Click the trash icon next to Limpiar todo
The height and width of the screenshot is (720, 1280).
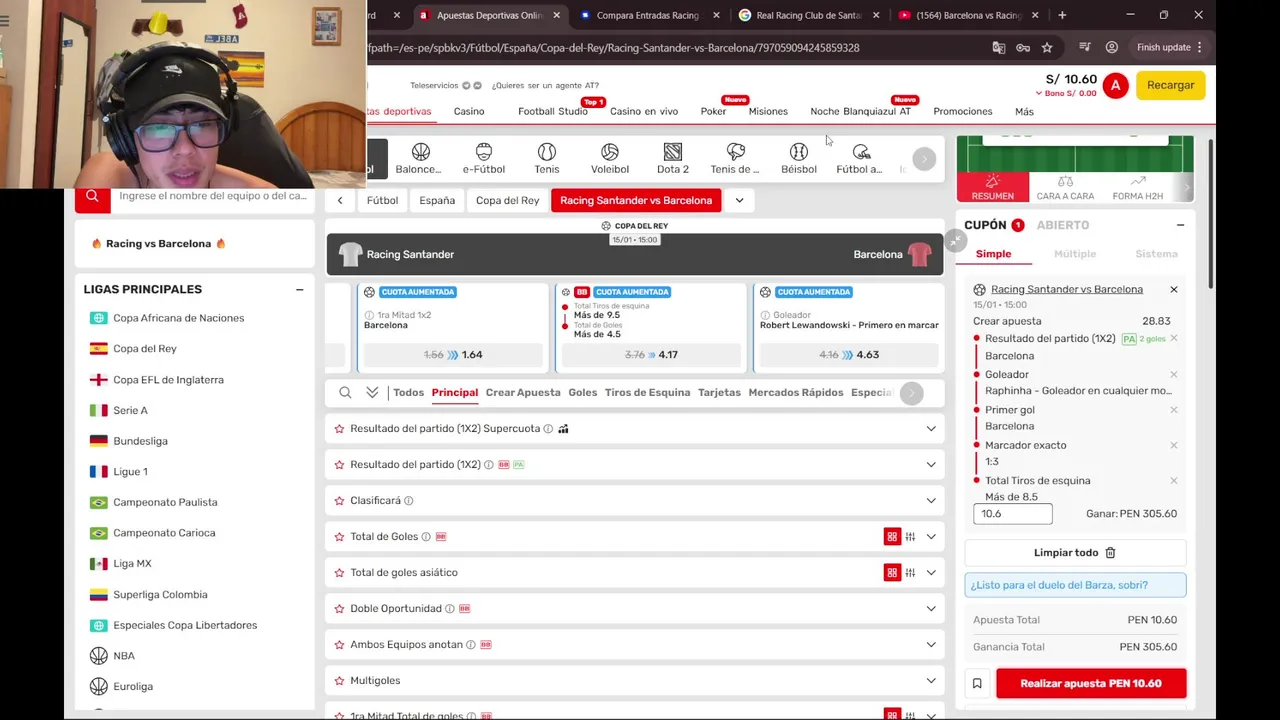point(1110,552)
